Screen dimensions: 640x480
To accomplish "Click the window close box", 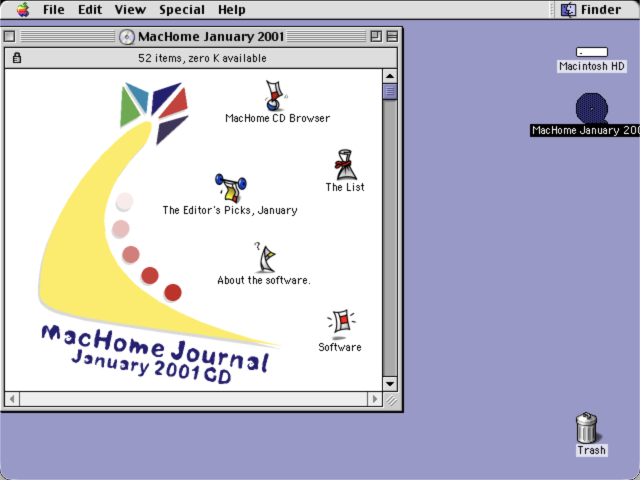I will coord(10,37).
